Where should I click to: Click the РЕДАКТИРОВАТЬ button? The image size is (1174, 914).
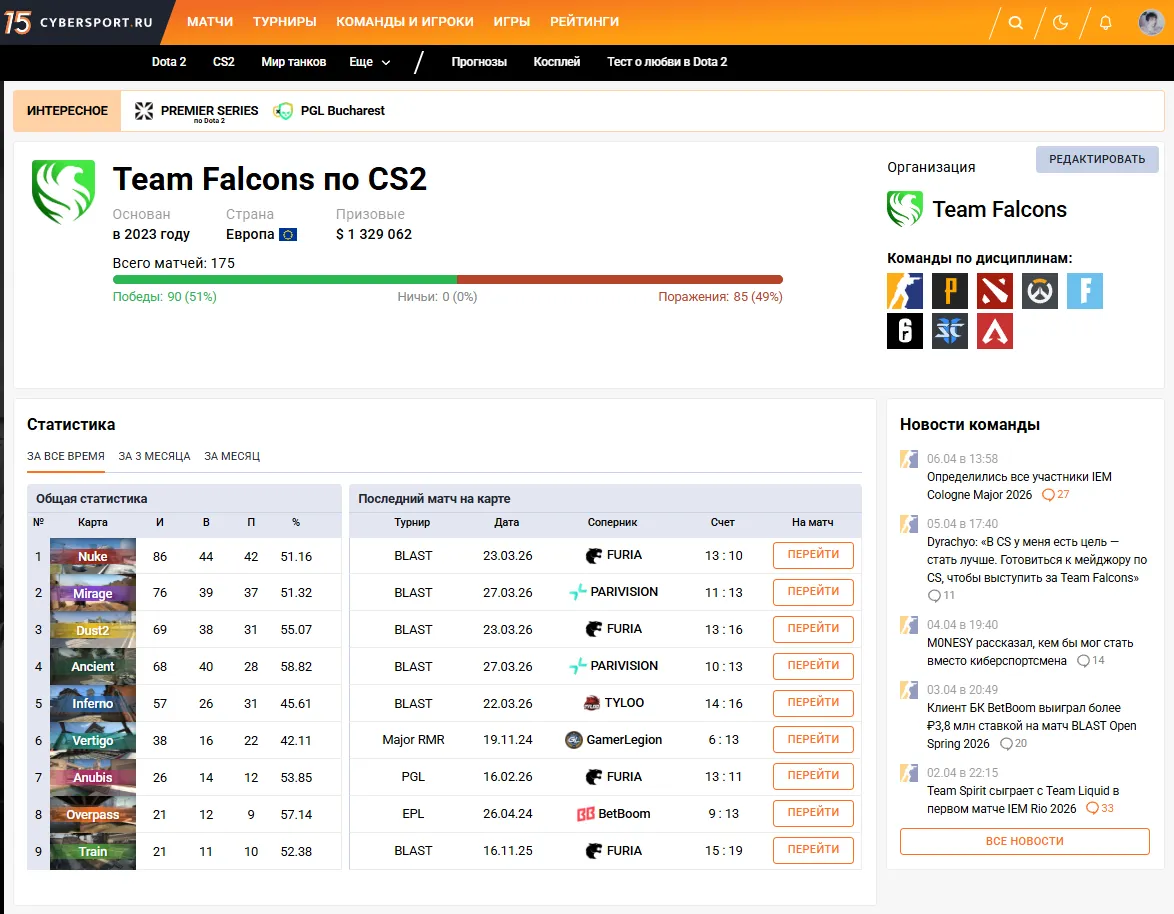tap(1097, 159)
